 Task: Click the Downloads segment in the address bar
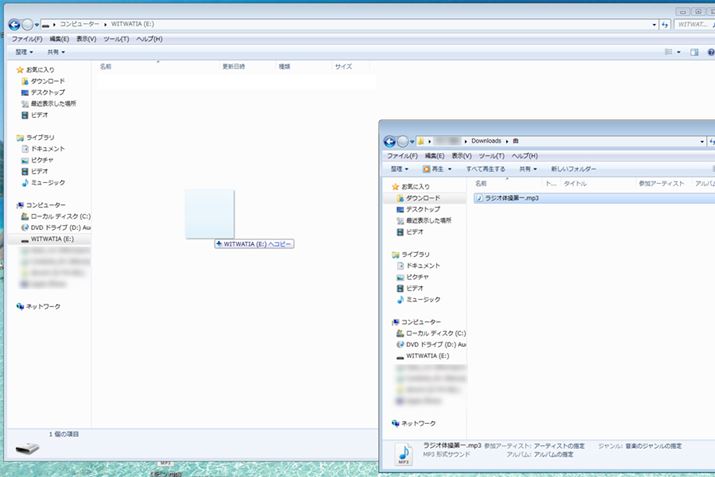486,141
